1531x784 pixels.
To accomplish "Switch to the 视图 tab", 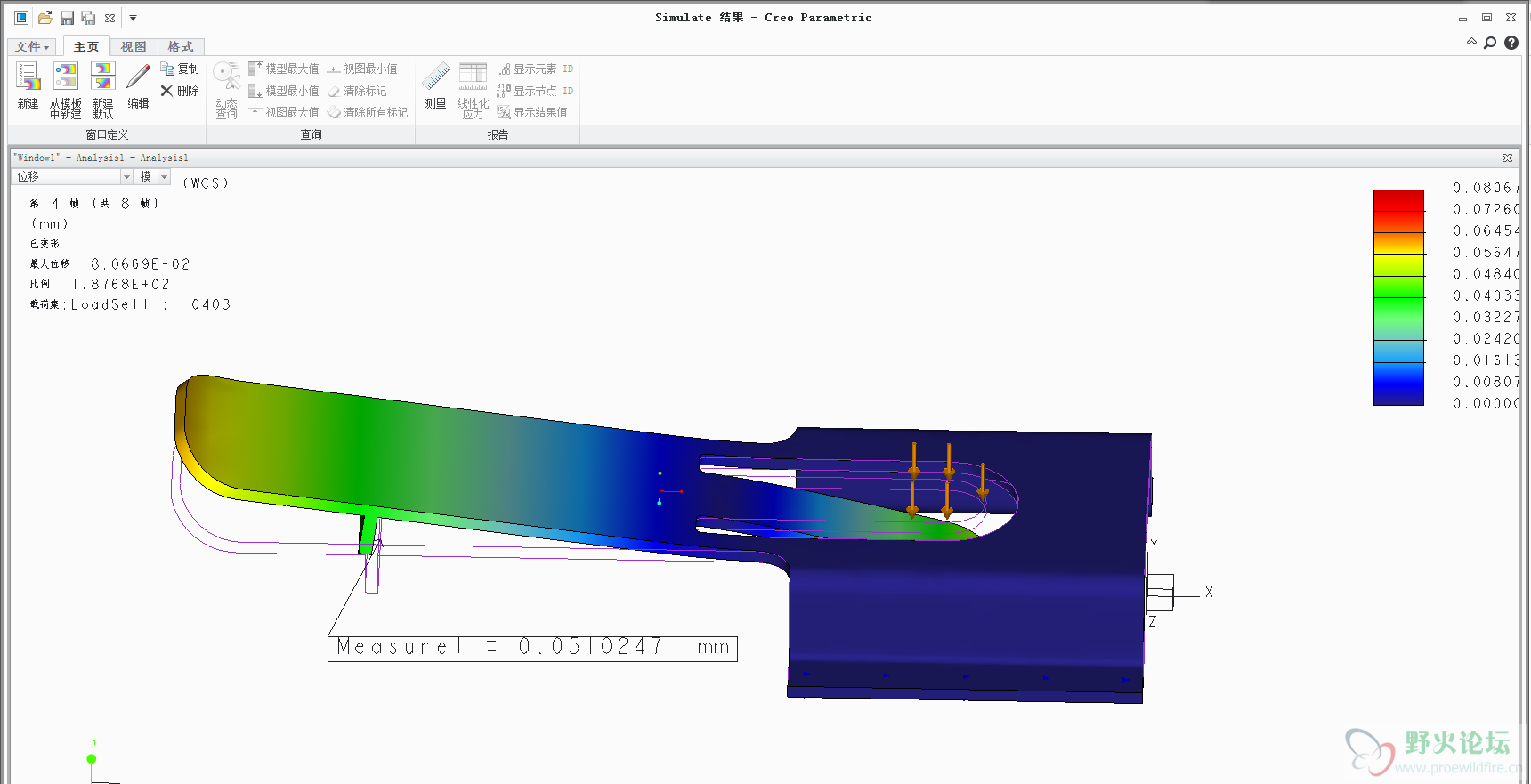I will click(134, 47).
